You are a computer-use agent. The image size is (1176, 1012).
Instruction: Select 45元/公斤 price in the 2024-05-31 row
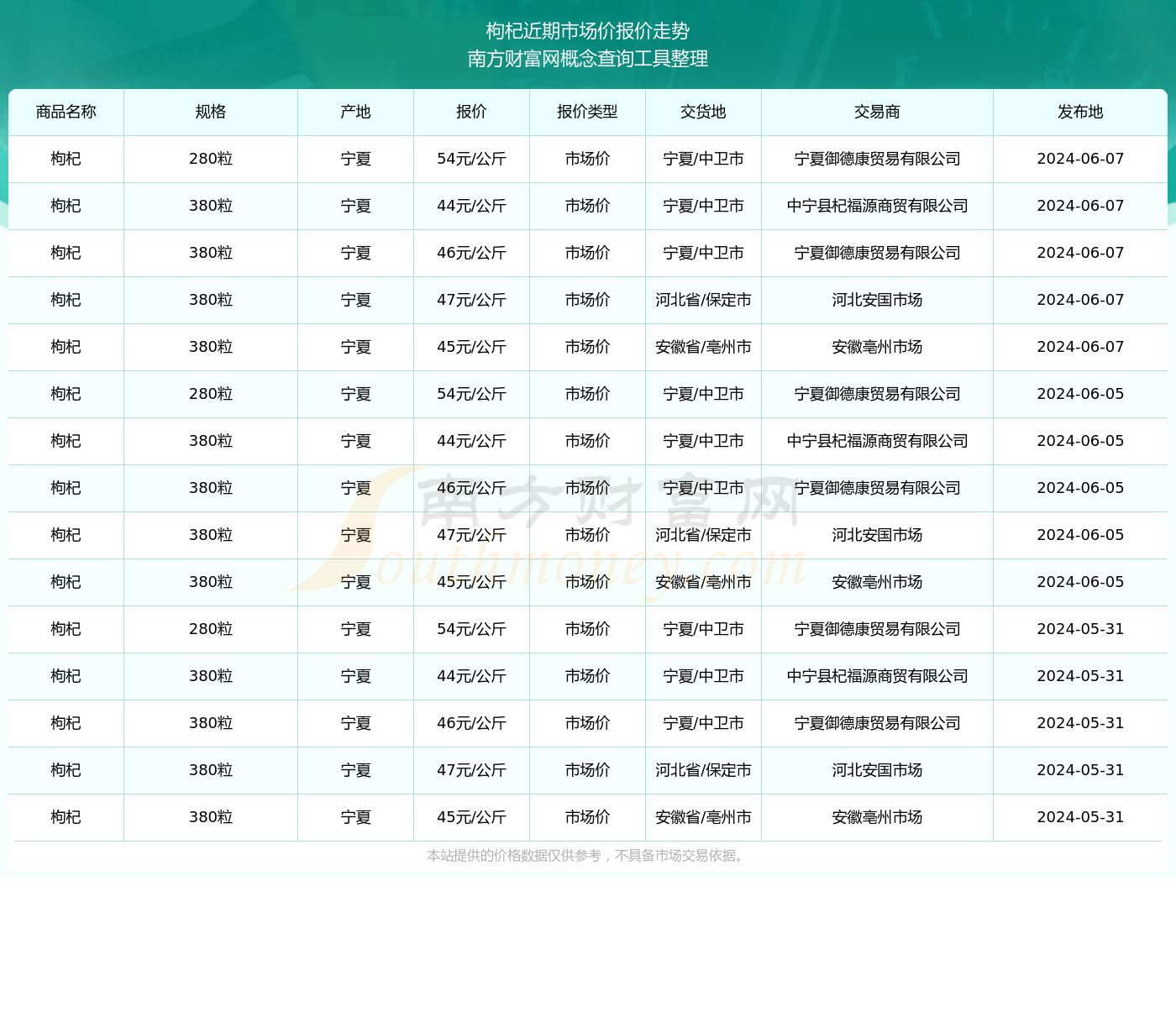(x=471, y=817)
